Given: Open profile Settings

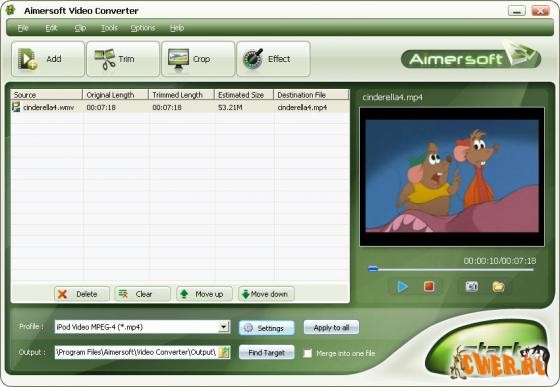Looking at the screenshot, I should [x=266, y=328].
